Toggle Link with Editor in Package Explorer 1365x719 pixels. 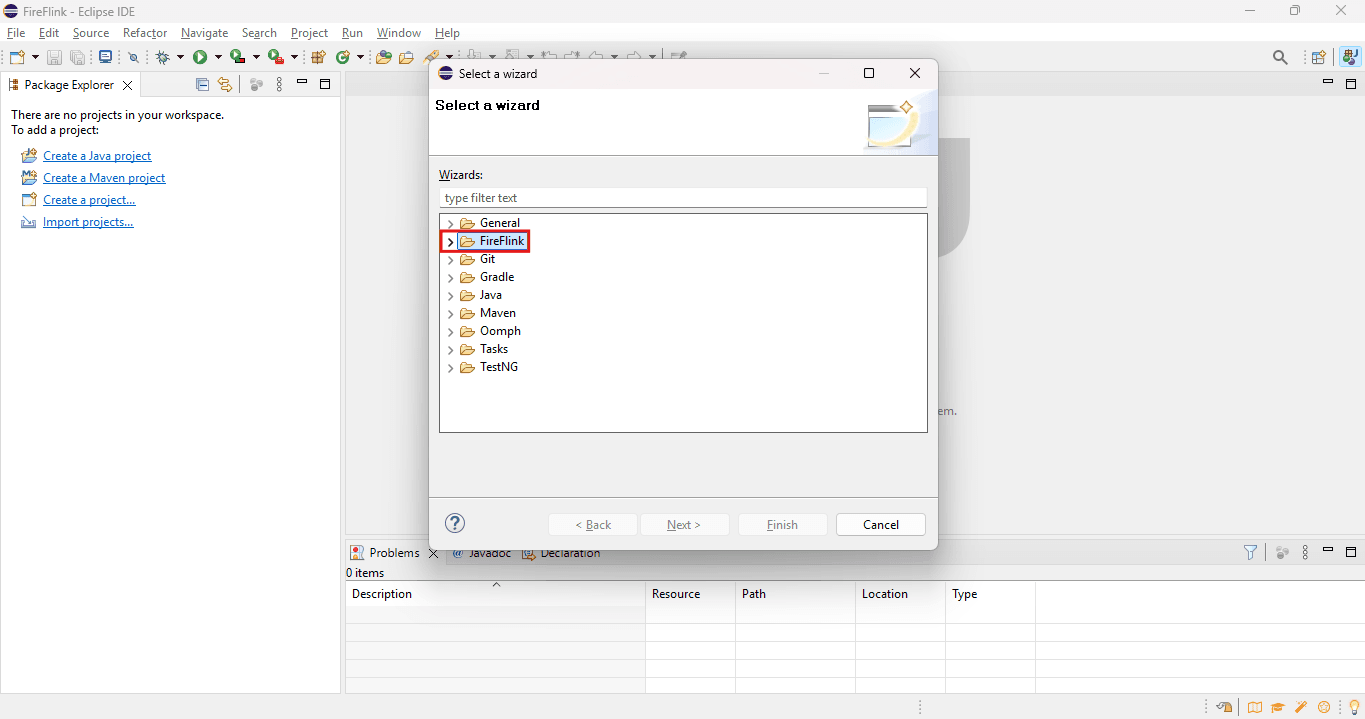(x=225, y=85)
